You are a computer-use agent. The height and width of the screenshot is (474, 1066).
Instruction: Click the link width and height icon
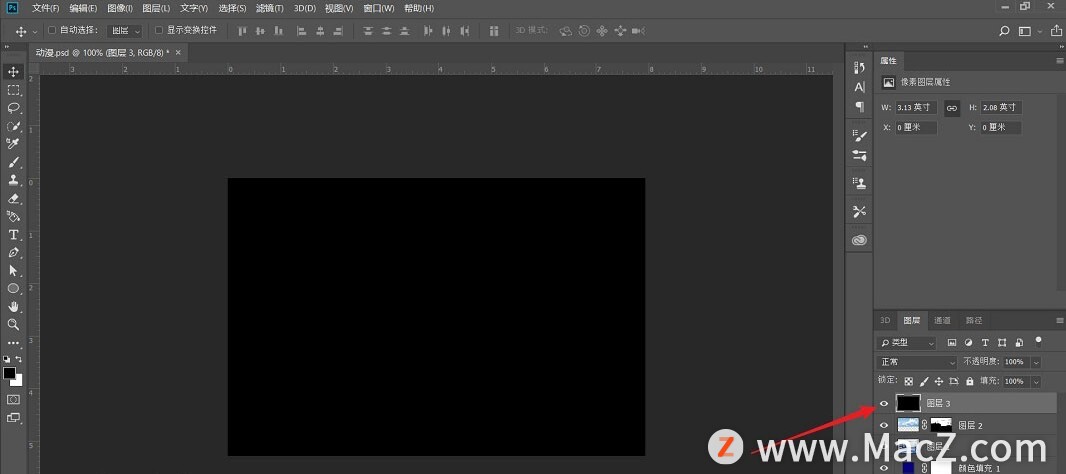tap(952, 108)
